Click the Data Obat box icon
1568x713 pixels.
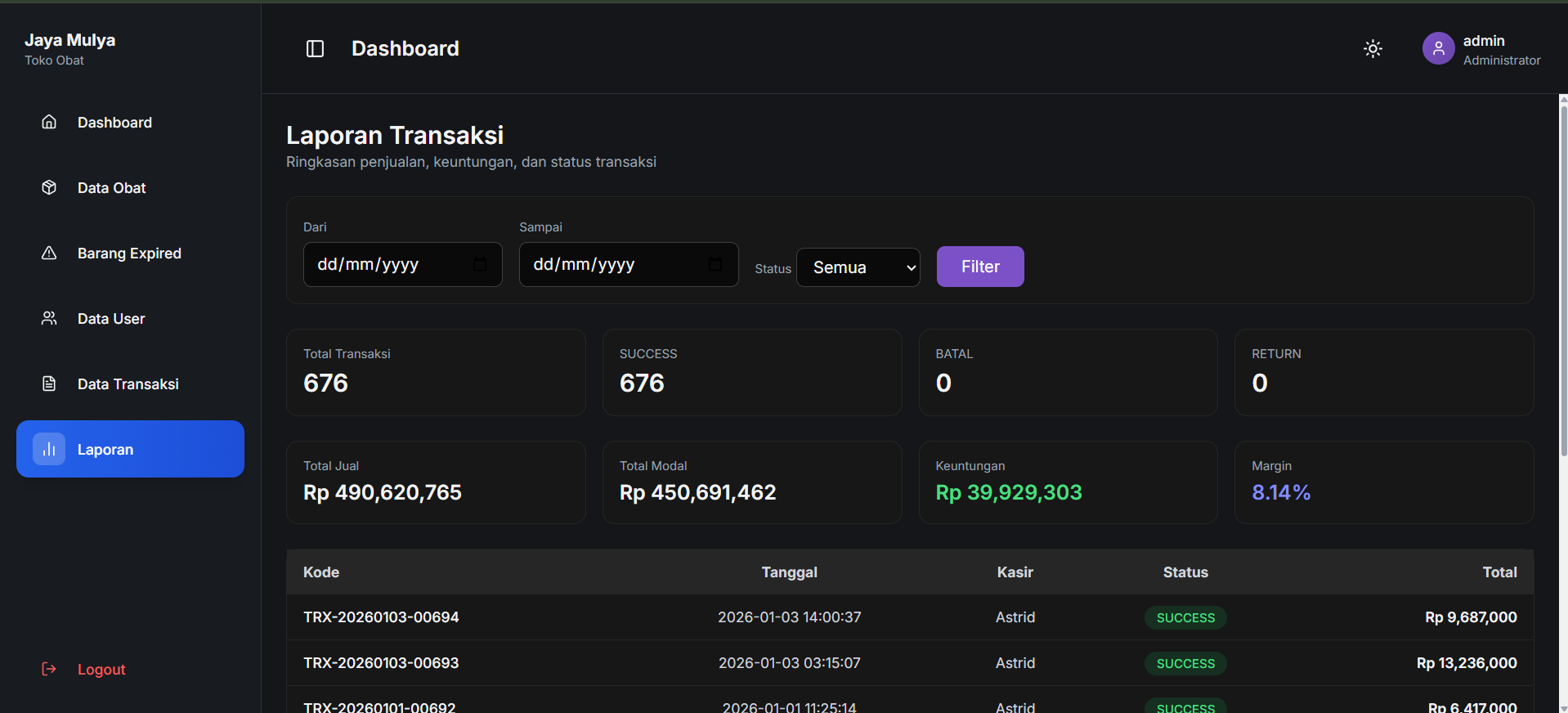[49, 187]
